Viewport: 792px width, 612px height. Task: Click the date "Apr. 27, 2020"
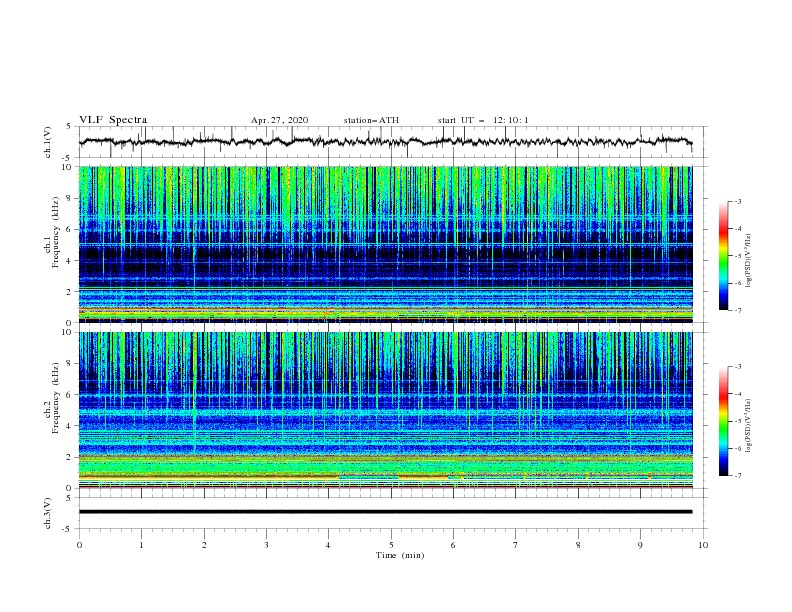[279, 120]
